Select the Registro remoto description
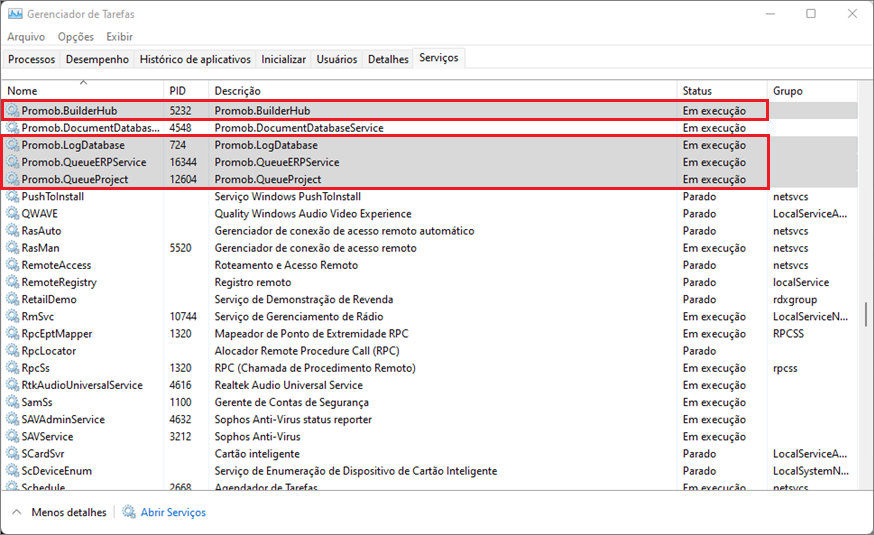The height and width of the screenshot is (535, 874). 253,283
